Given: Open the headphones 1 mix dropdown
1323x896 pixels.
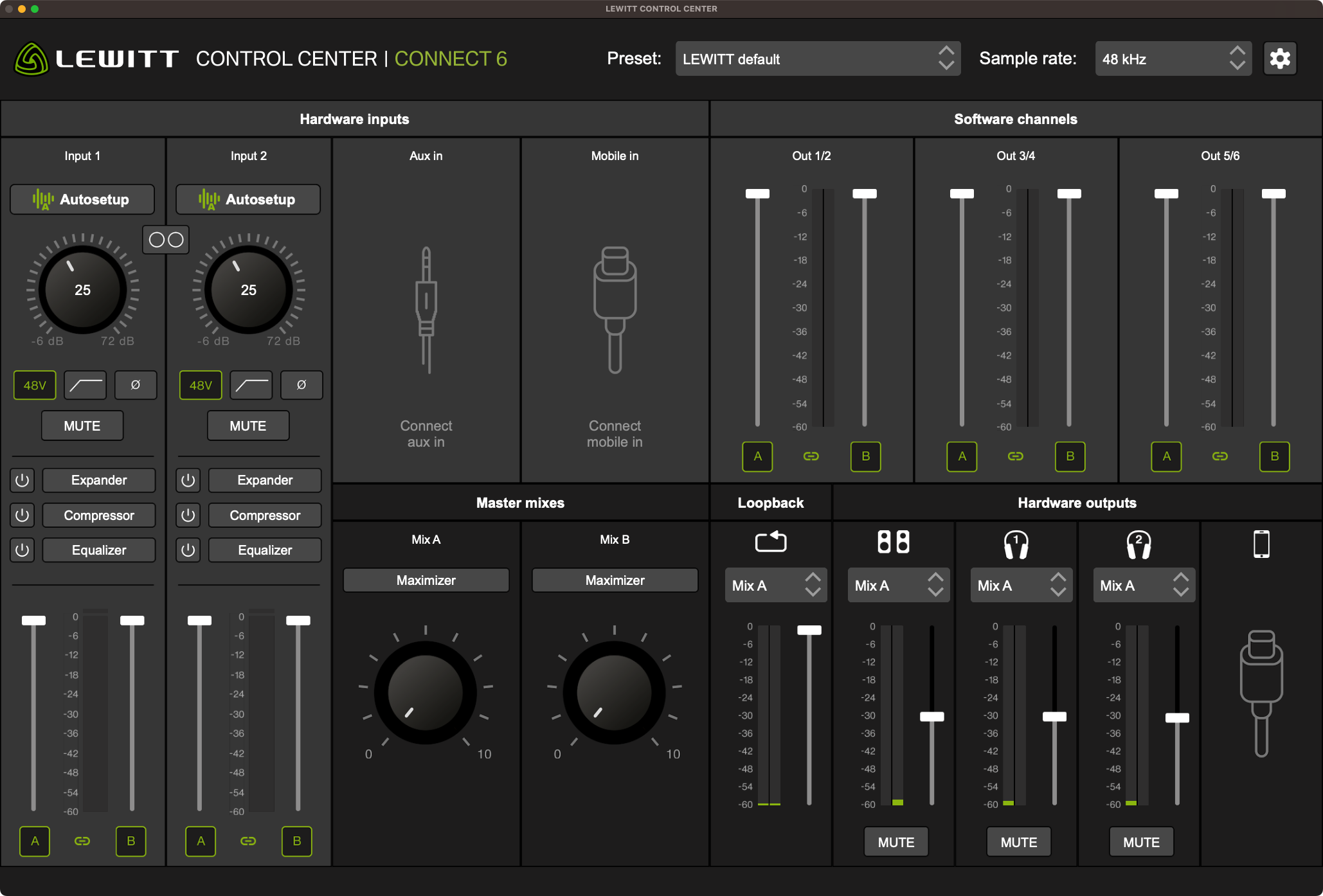Looking at the screenshot, I should coord(1022,585).
